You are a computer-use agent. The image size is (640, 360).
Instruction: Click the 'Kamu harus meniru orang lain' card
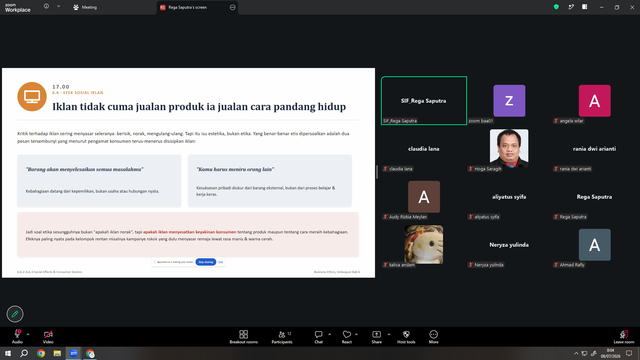270,181
